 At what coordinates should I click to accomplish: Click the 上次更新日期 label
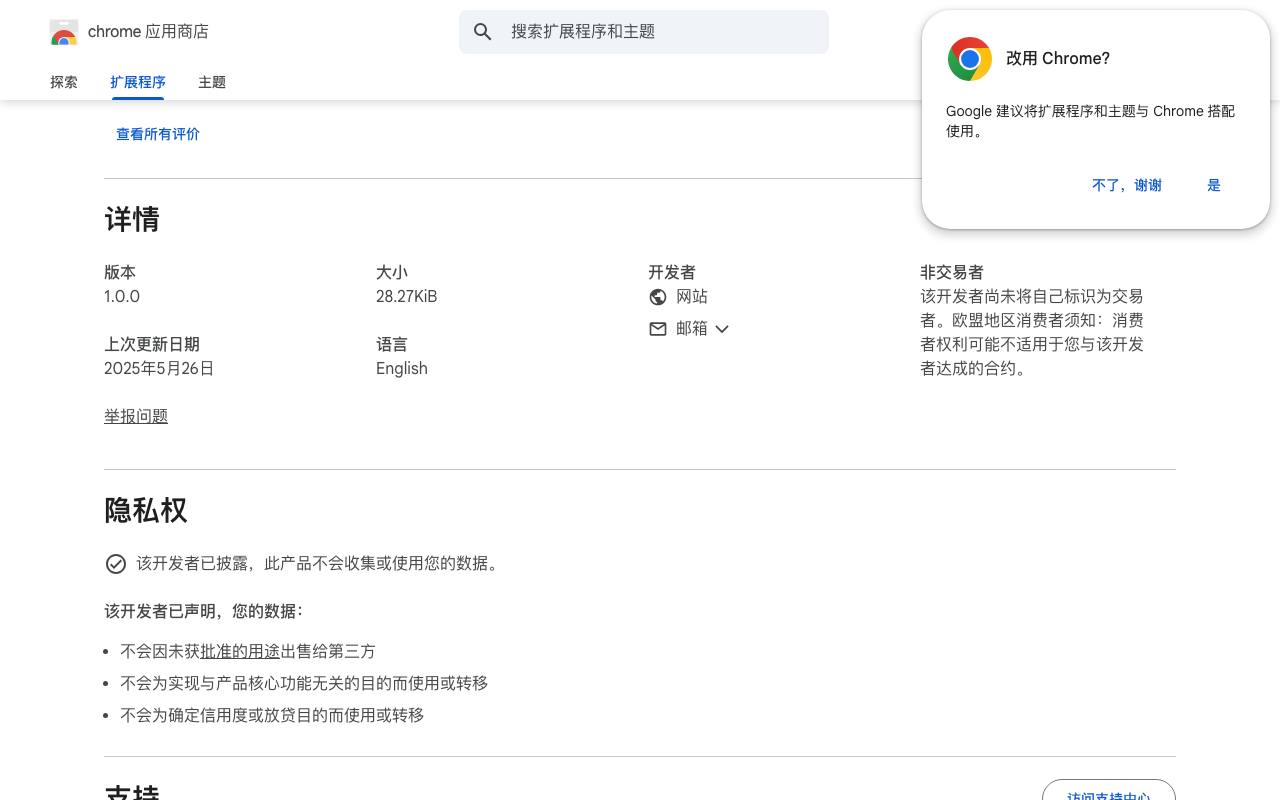tap(152, 345)
